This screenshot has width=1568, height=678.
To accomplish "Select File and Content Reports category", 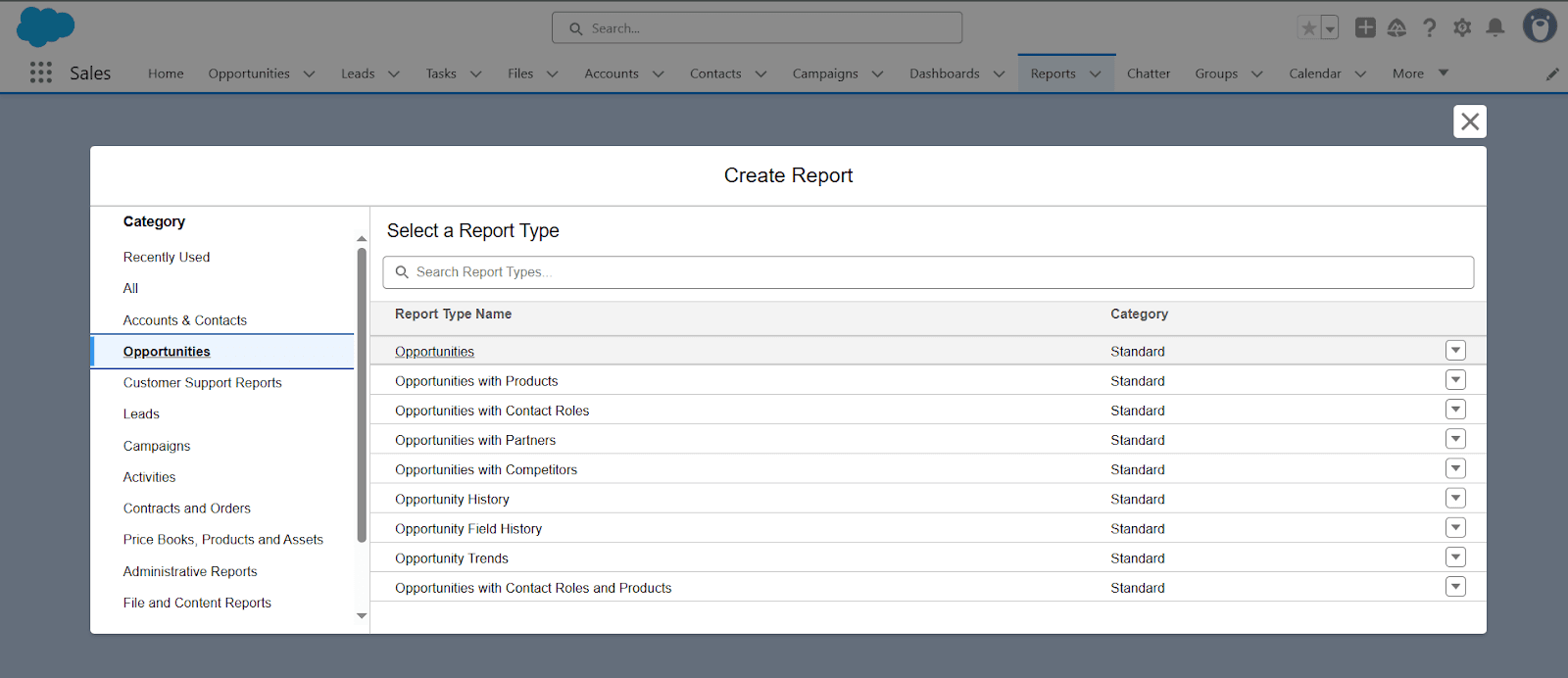I will coord(197,603).
